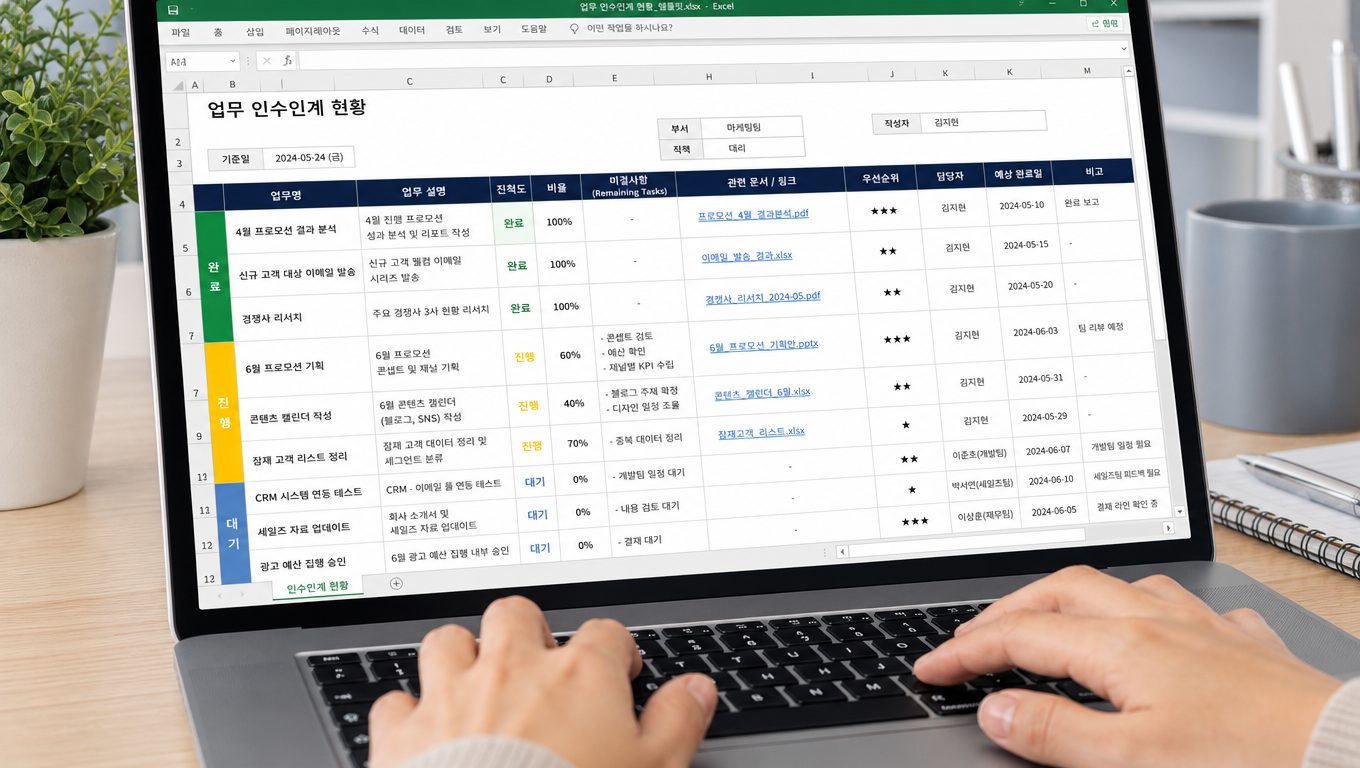Click the vertical scrollbar up arrow
1360x768 pixels.
pos(1129,72)
